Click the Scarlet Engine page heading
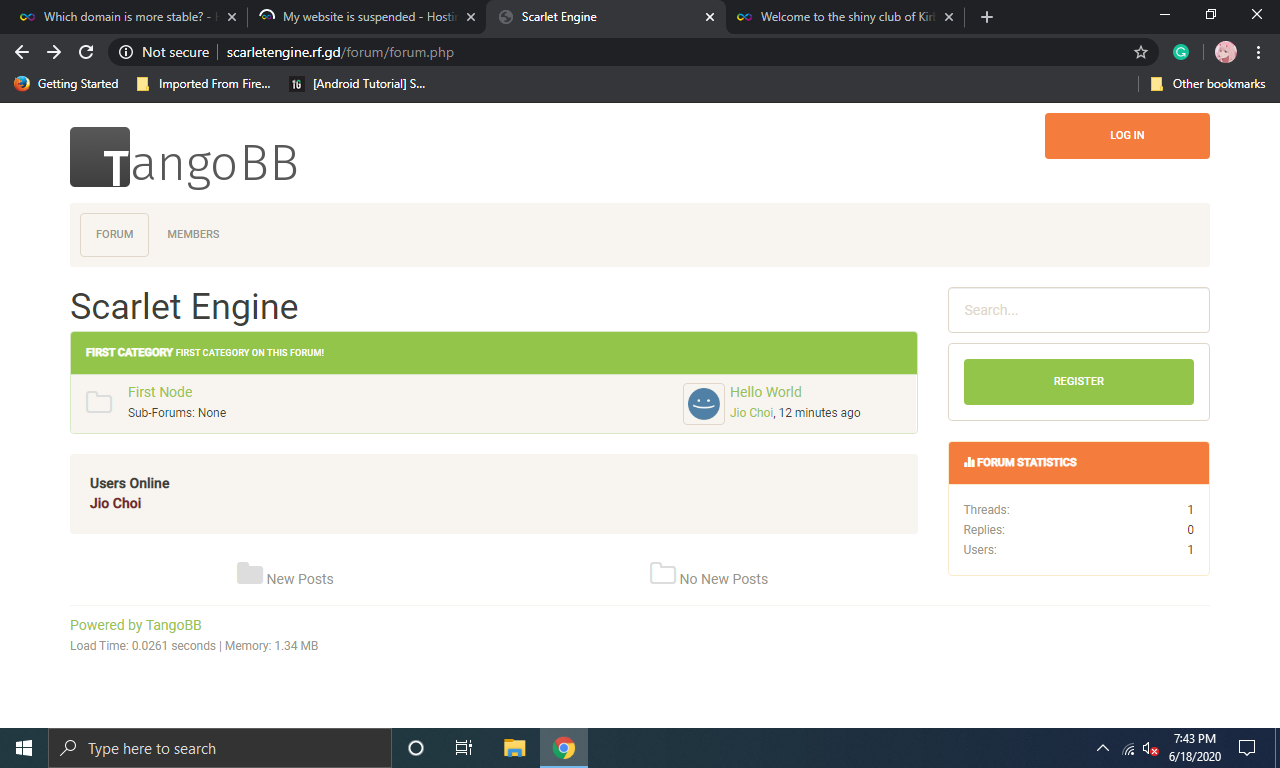 click(x=184, y=306)
